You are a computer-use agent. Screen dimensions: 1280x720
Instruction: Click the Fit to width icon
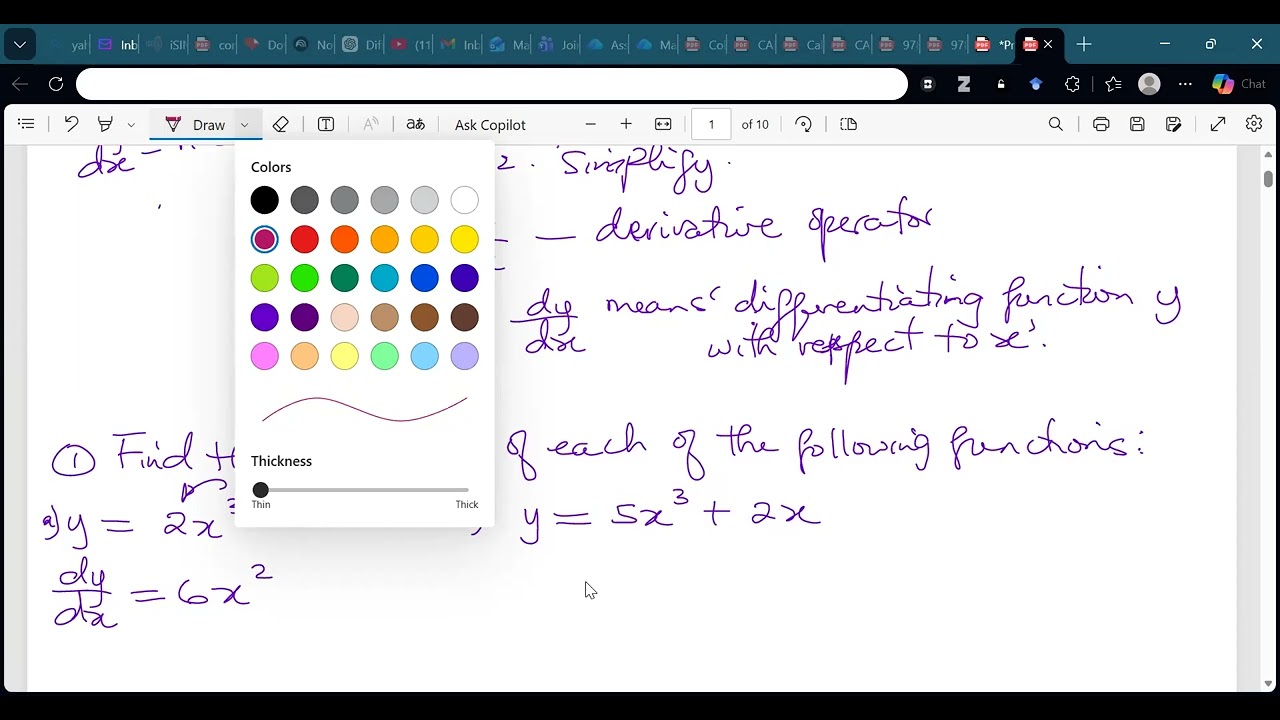point(663,124)
